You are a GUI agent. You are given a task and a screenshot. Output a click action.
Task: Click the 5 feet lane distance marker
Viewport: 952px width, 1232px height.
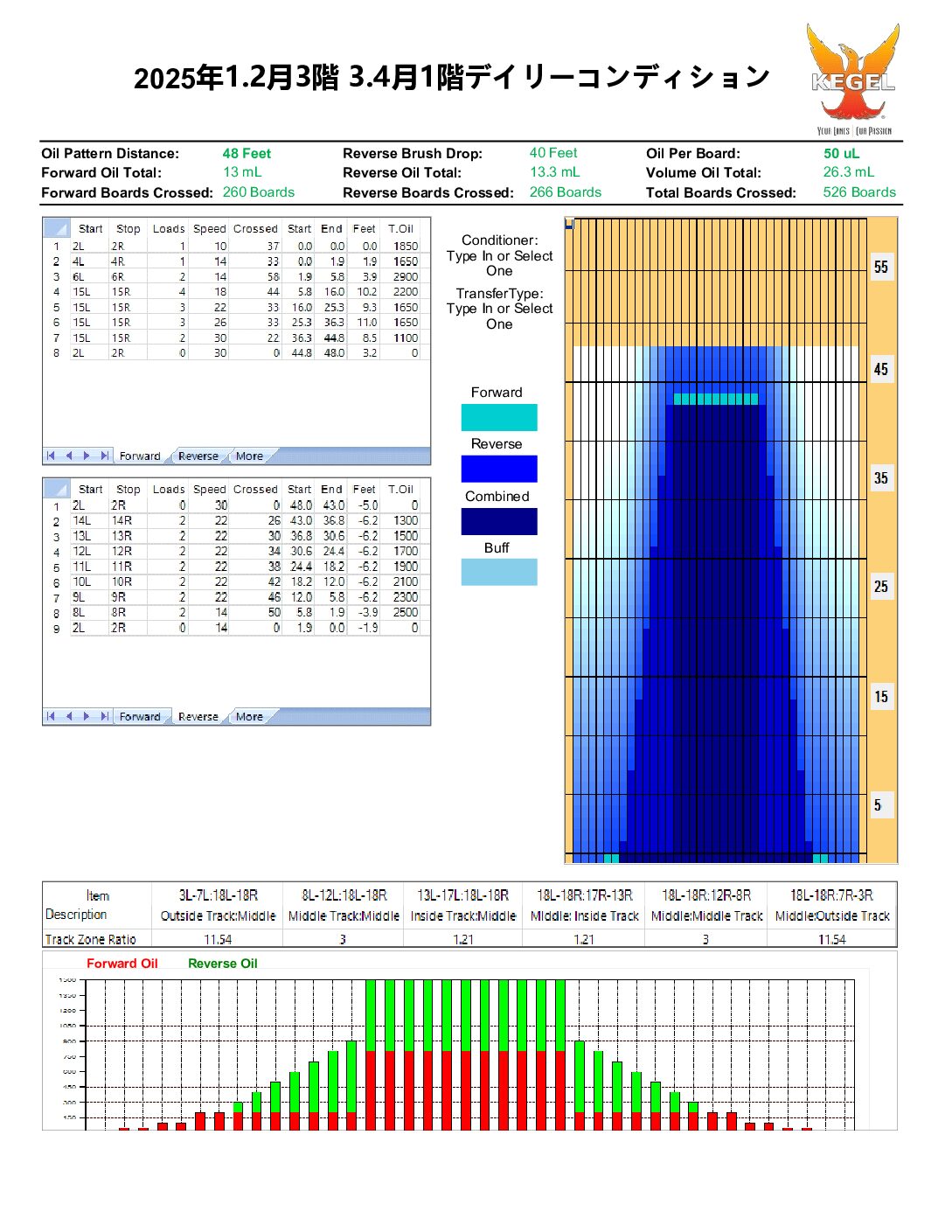pyautogui.click(x=881, y=805)
